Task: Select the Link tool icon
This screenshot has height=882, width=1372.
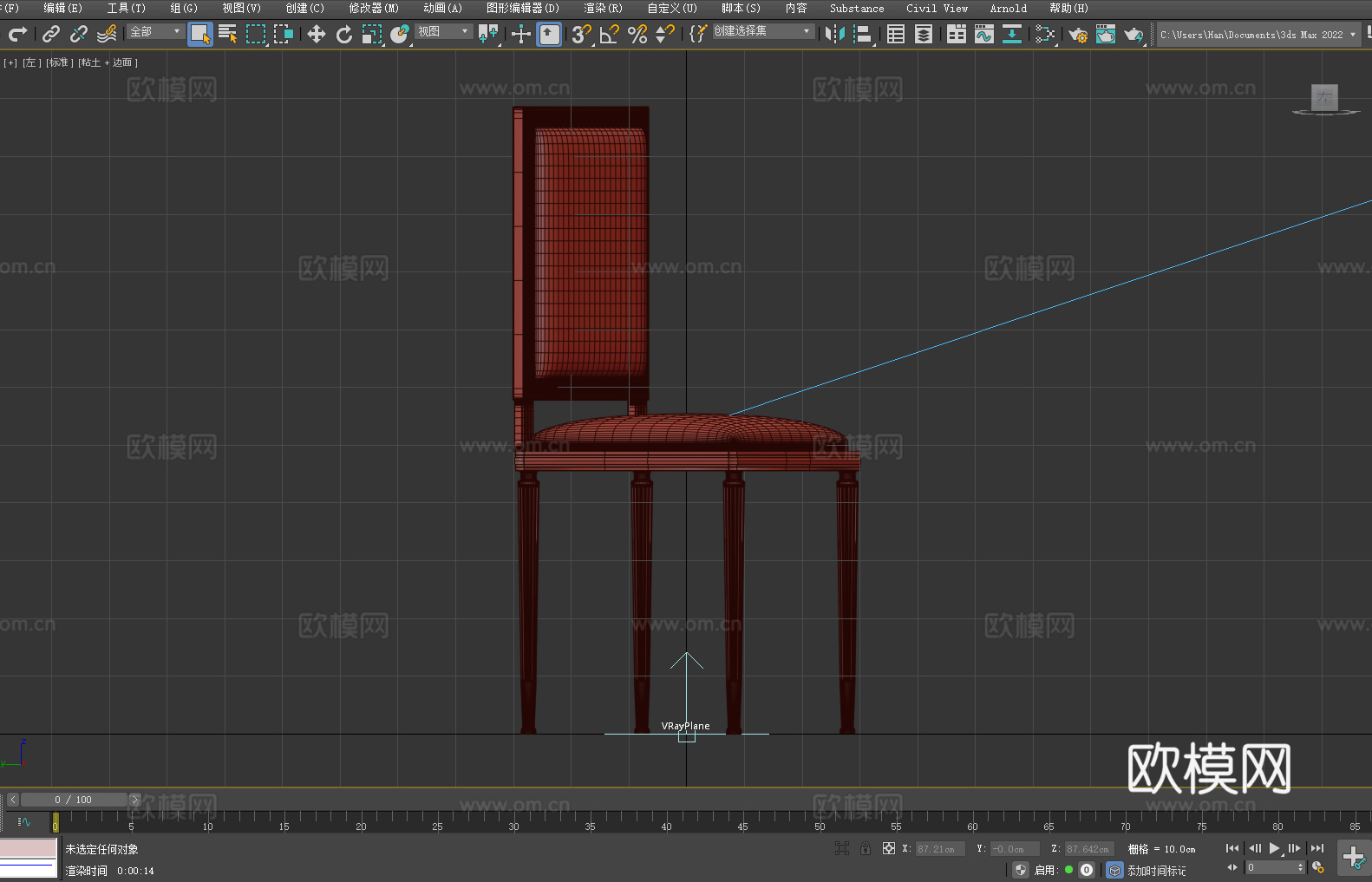Action: point(51,34)
